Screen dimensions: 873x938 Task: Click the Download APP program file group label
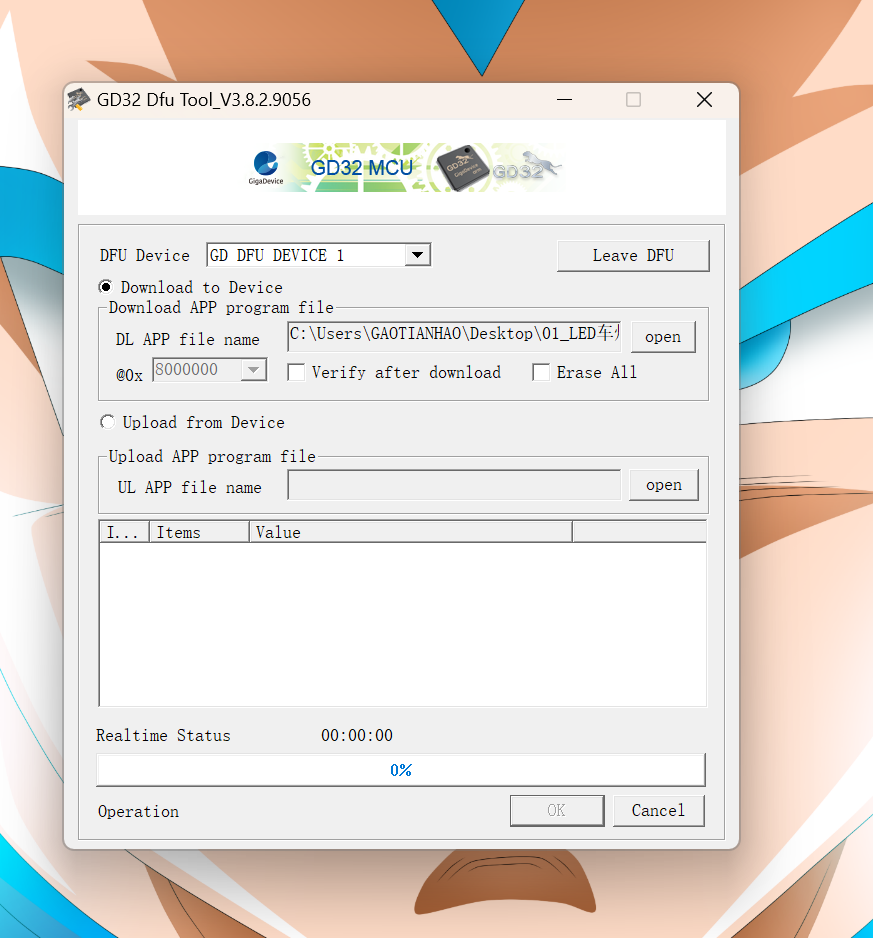coord(221,307)
